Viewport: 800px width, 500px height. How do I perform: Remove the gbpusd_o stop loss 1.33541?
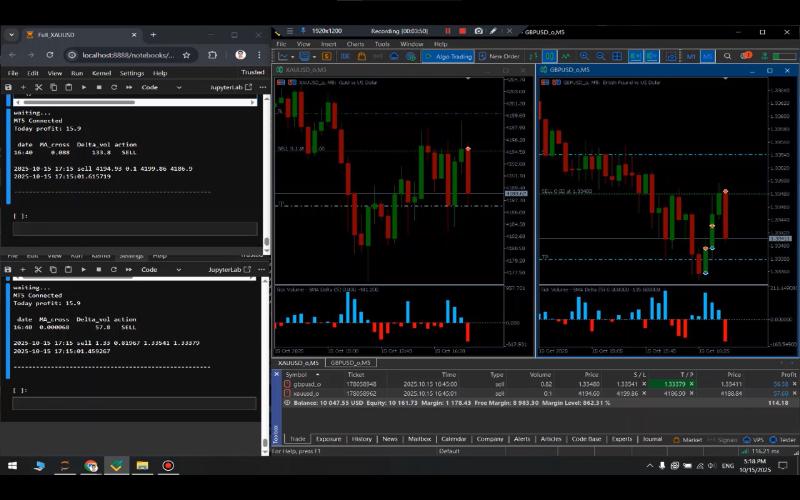tap(644, 384)
